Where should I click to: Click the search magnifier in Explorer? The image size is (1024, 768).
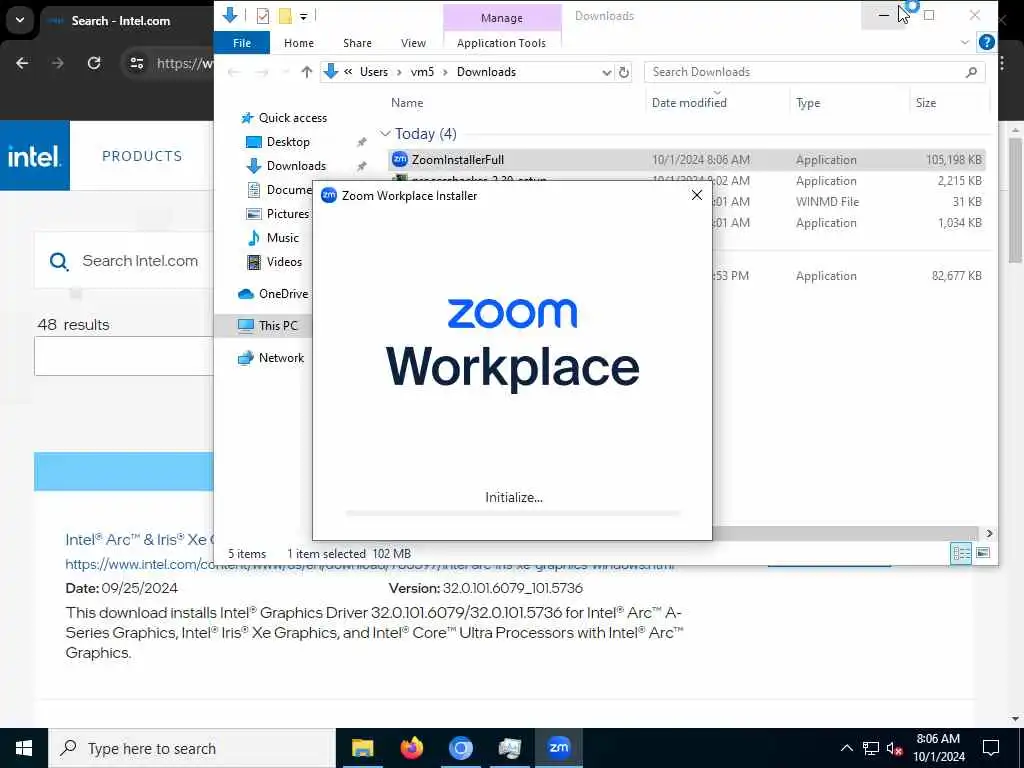(x=971, y=72)
